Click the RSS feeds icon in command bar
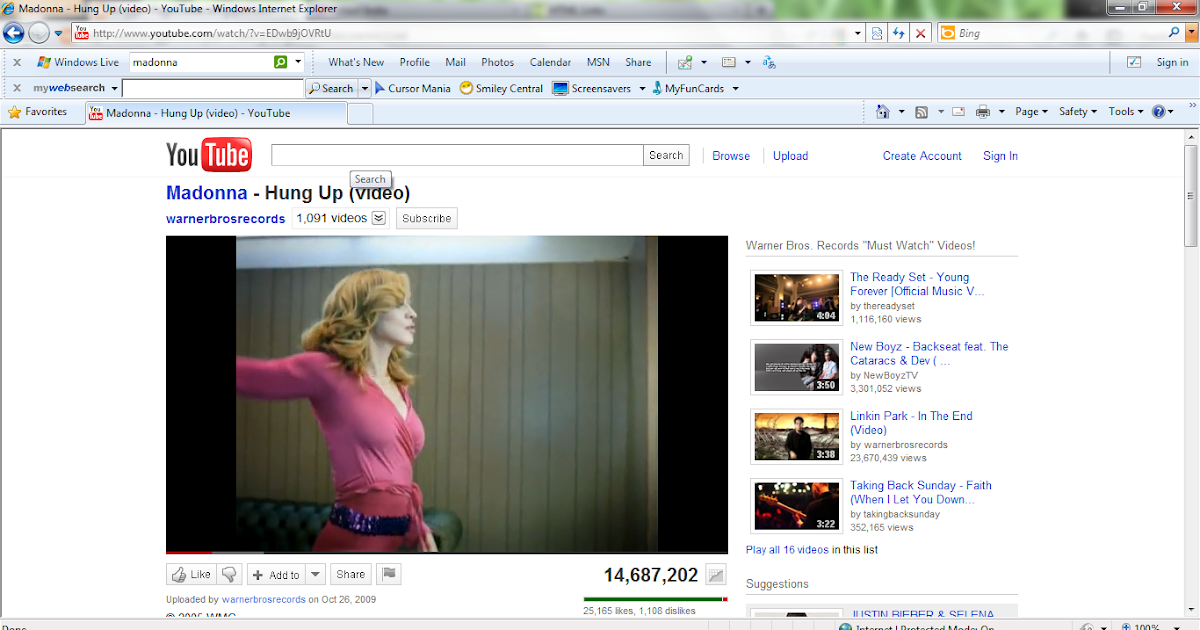This screenshot has width=1200, height=630. pos(921,112)
